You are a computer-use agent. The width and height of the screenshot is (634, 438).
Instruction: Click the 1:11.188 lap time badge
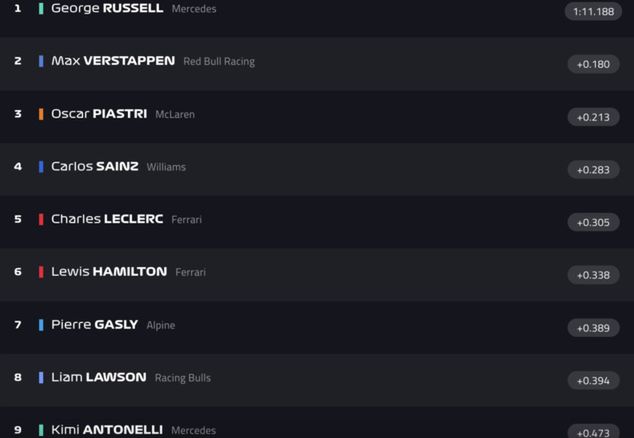(593, 12)
